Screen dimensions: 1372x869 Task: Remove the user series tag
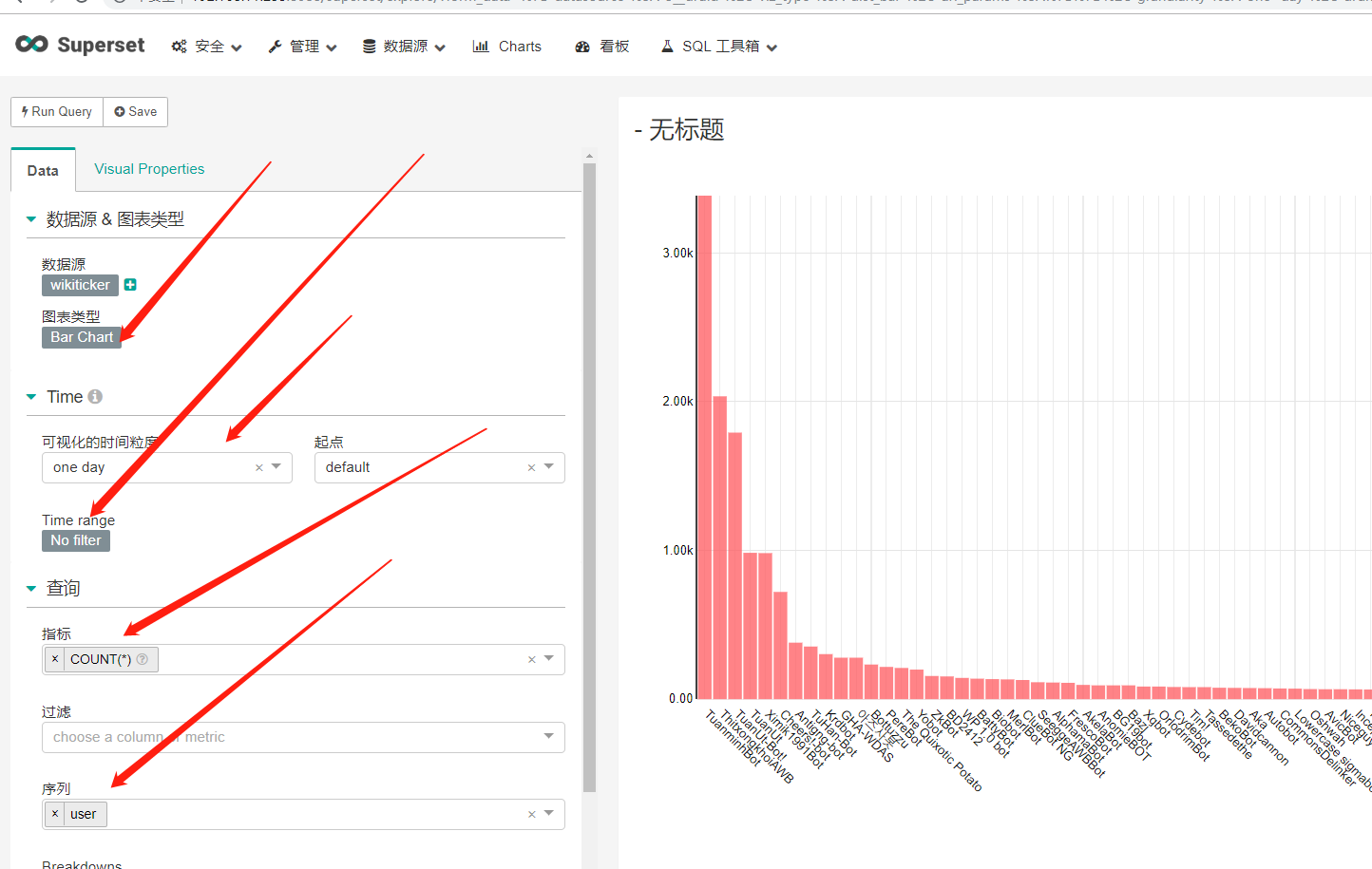[55, 814]
